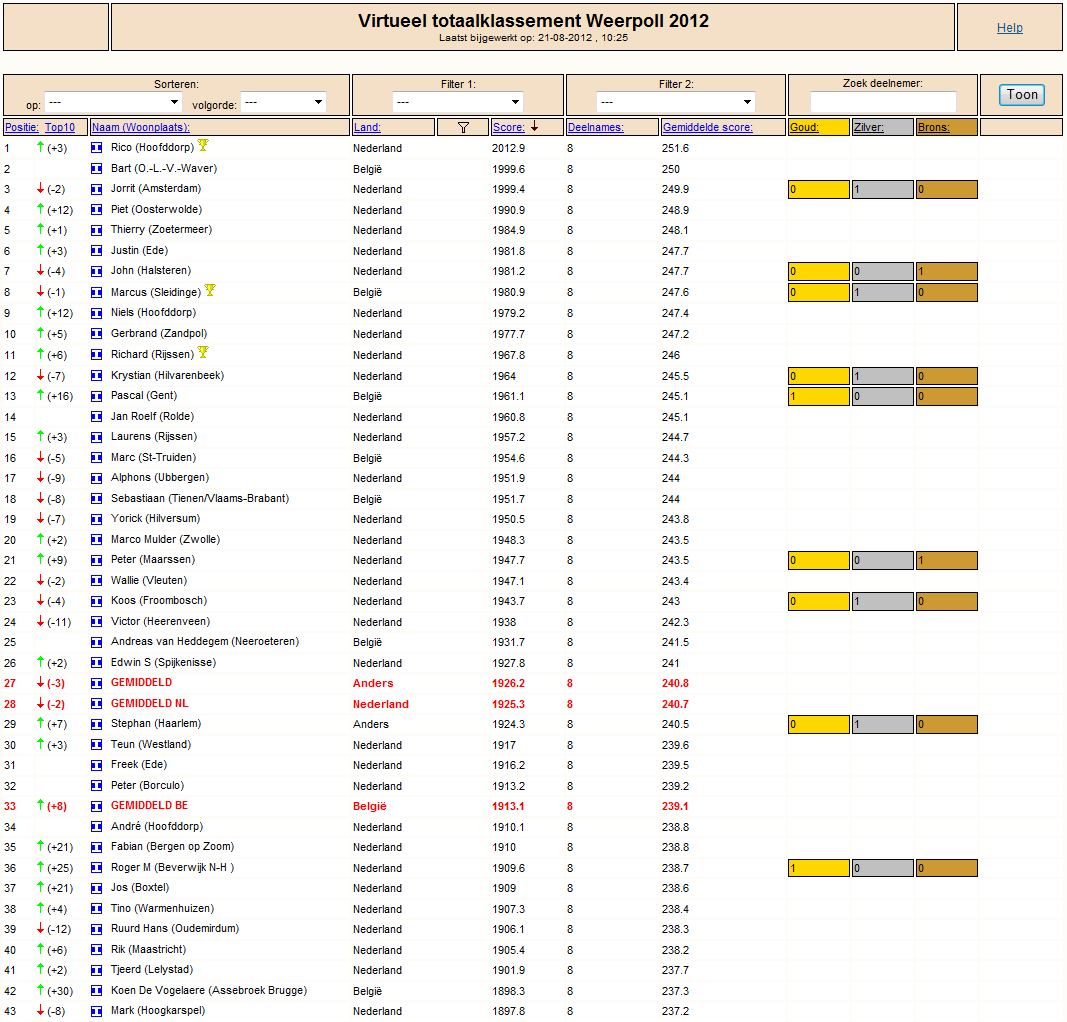Expand the Filter 2 dropdown
Screen dimensions: 1067x1022
tap(676, 103)
